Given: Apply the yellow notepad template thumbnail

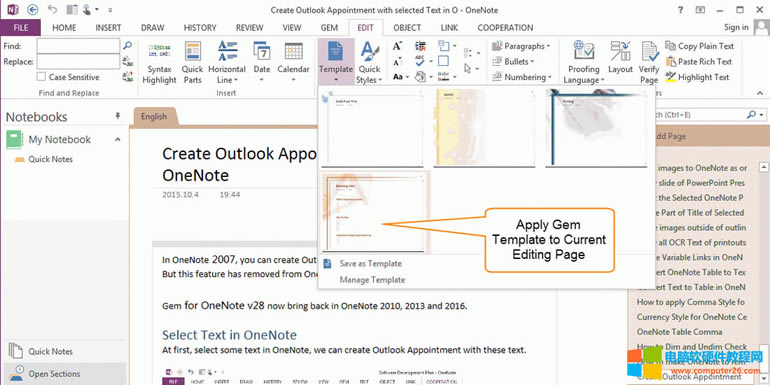Looking at the screenshot, I should coord(484,129).
